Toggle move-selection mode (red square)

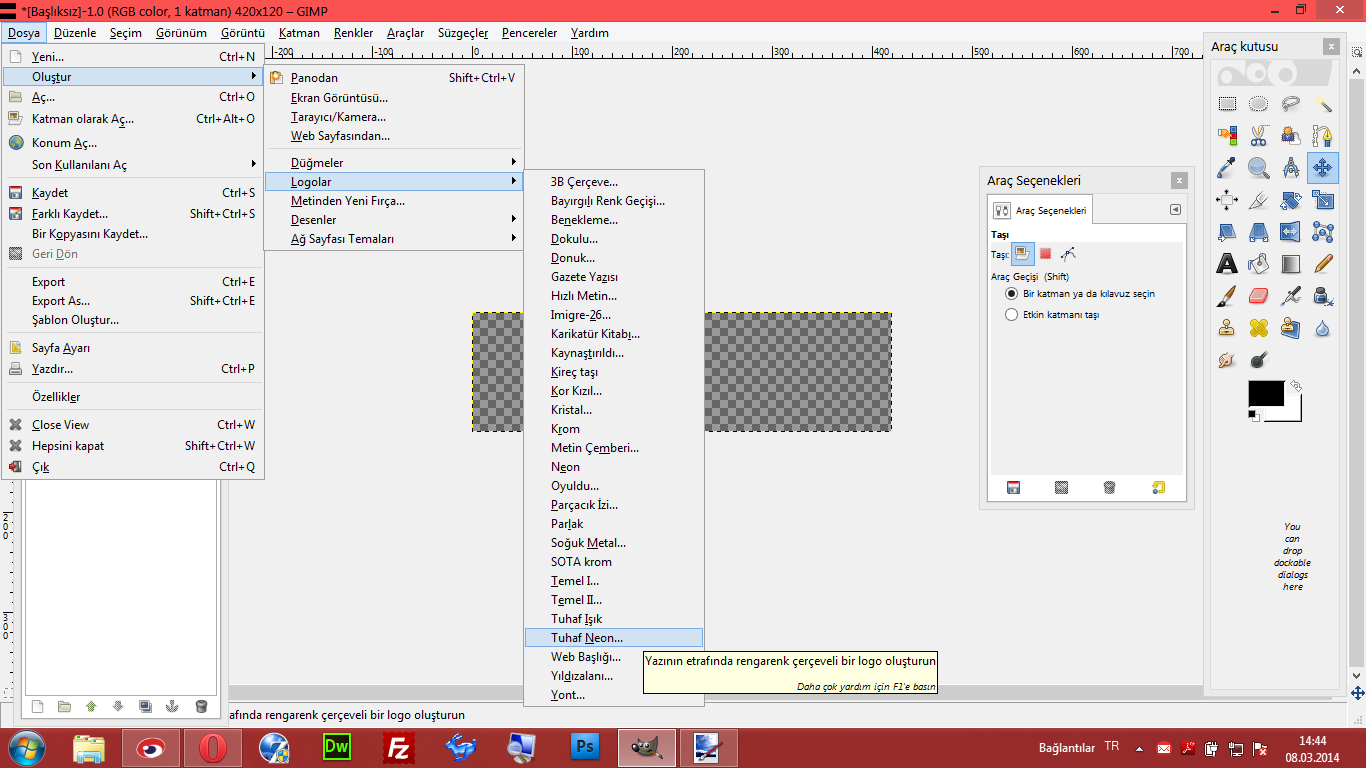[x=1045, y=254]
